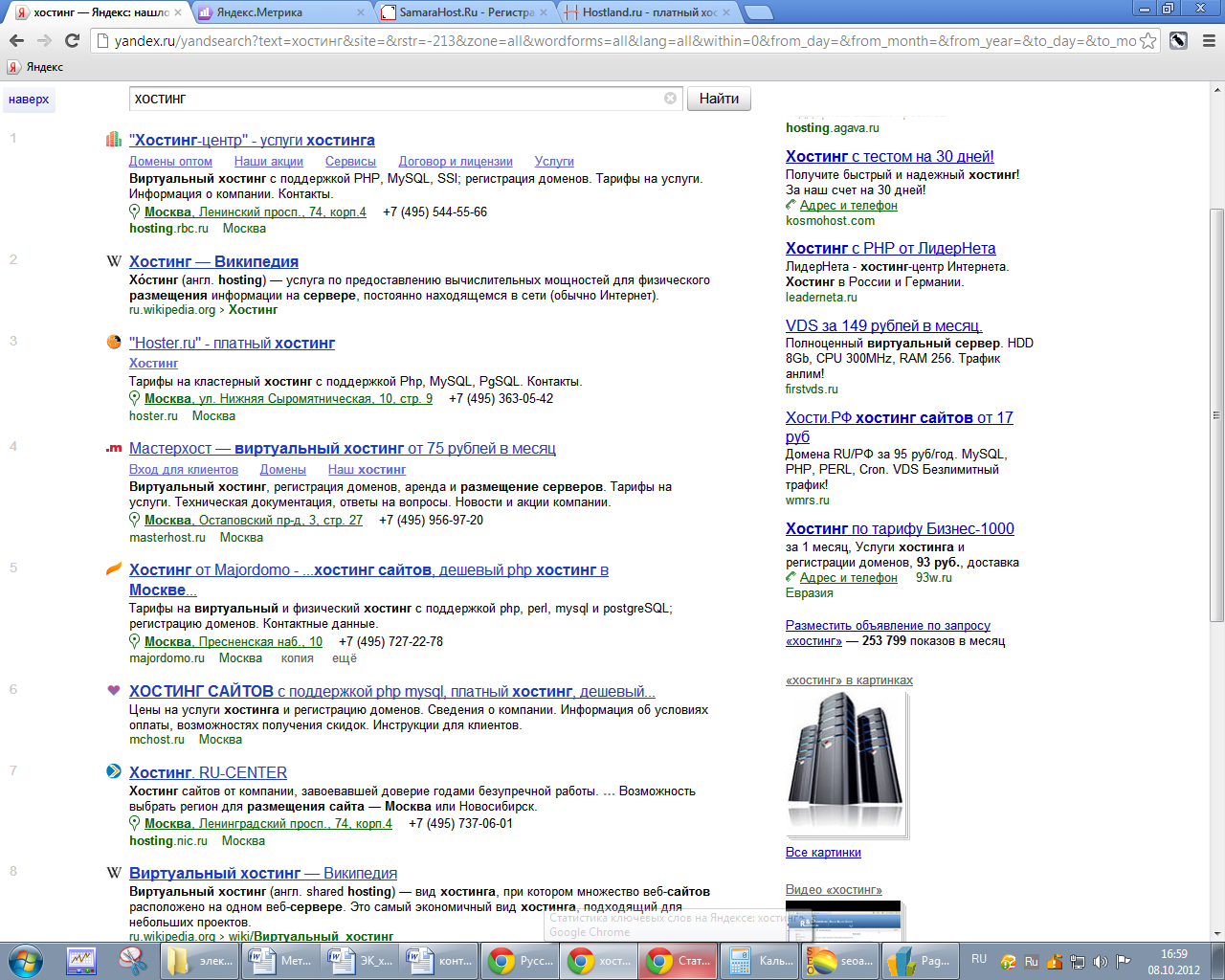
Task: Open the Вход для клиентов sitelink
Action: [184, 470]
